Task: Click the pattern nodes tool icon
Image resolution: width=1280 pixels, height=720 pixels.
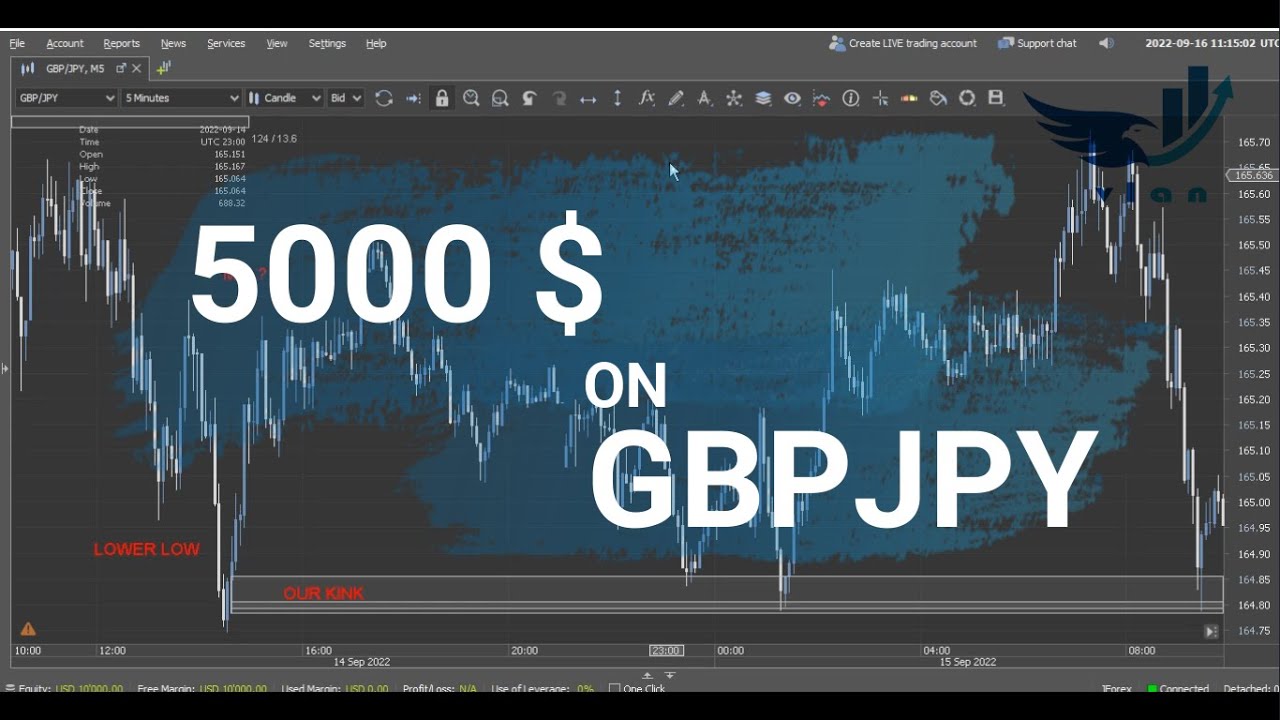Action: [734, 98]
